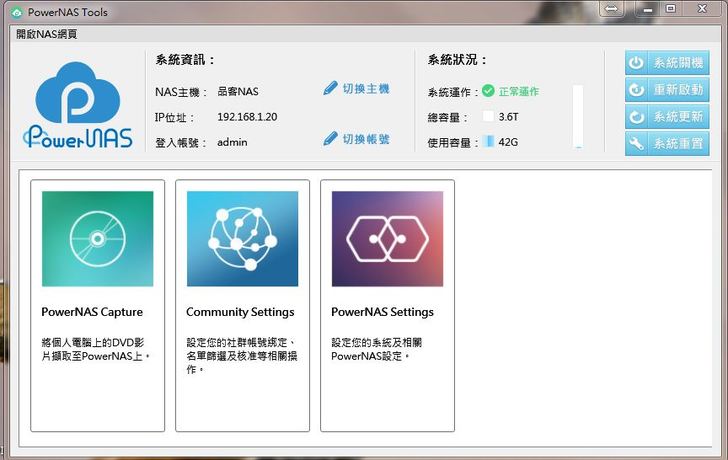The height and width of the screenshot is (460, 728).
Task: Click the refresh icon on 重新啟動
Action: [636, 90]
